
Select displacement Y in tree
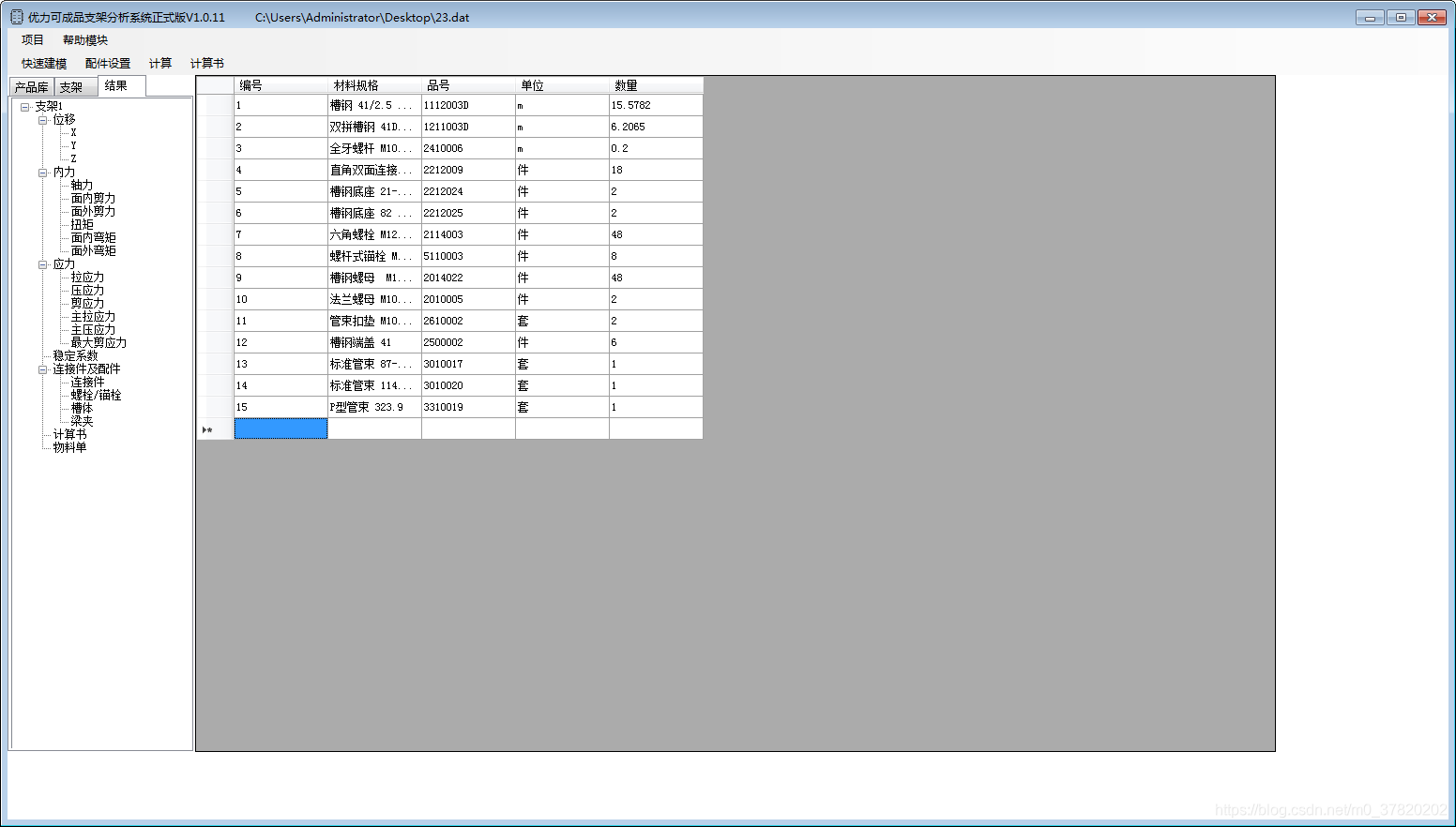point(73,146)
